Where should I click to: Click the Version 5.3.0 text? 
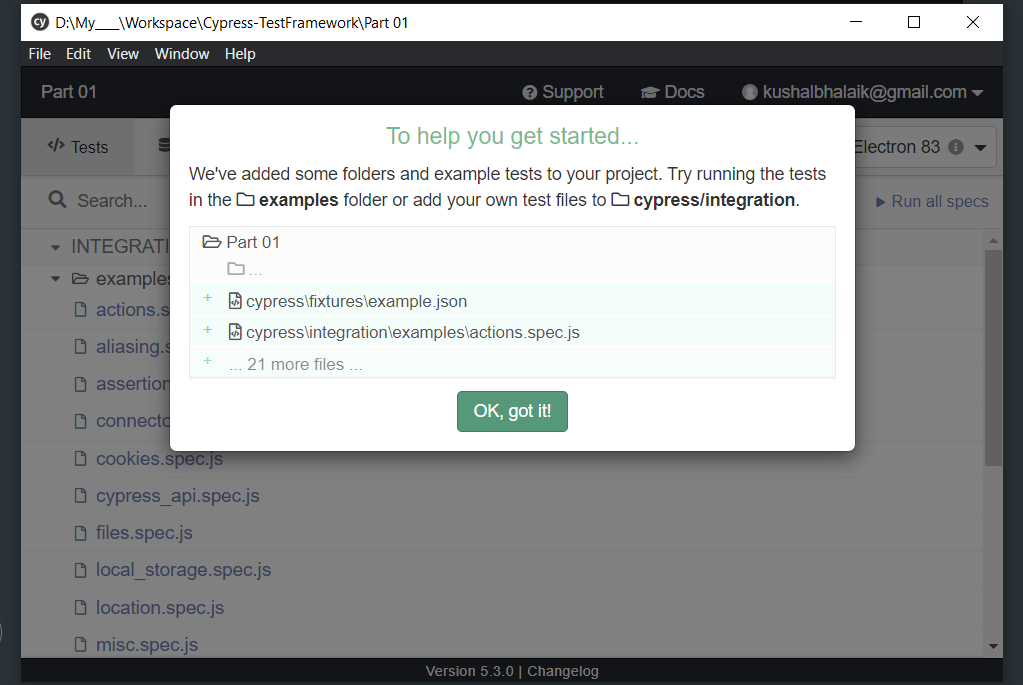point(469,671)
